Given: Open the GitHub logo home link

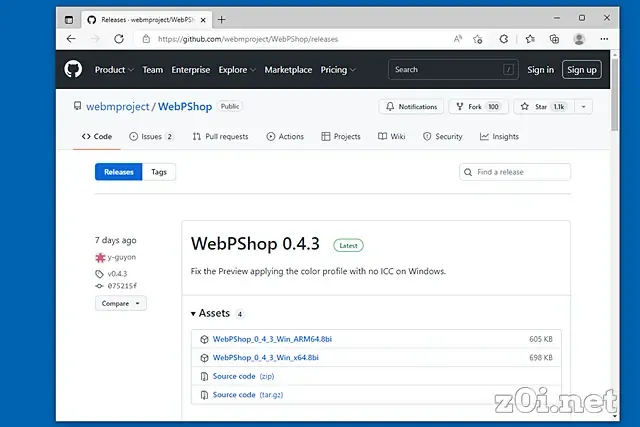Looking at the screenshot, I should pyautogui.click(x=73, y=69).
